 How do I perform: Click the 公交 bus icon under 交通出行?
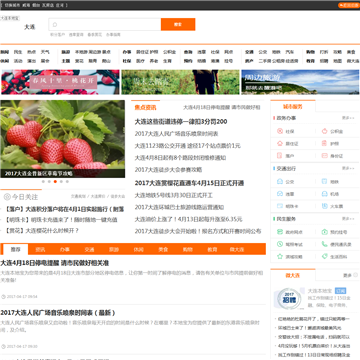[x=280, y=182]
